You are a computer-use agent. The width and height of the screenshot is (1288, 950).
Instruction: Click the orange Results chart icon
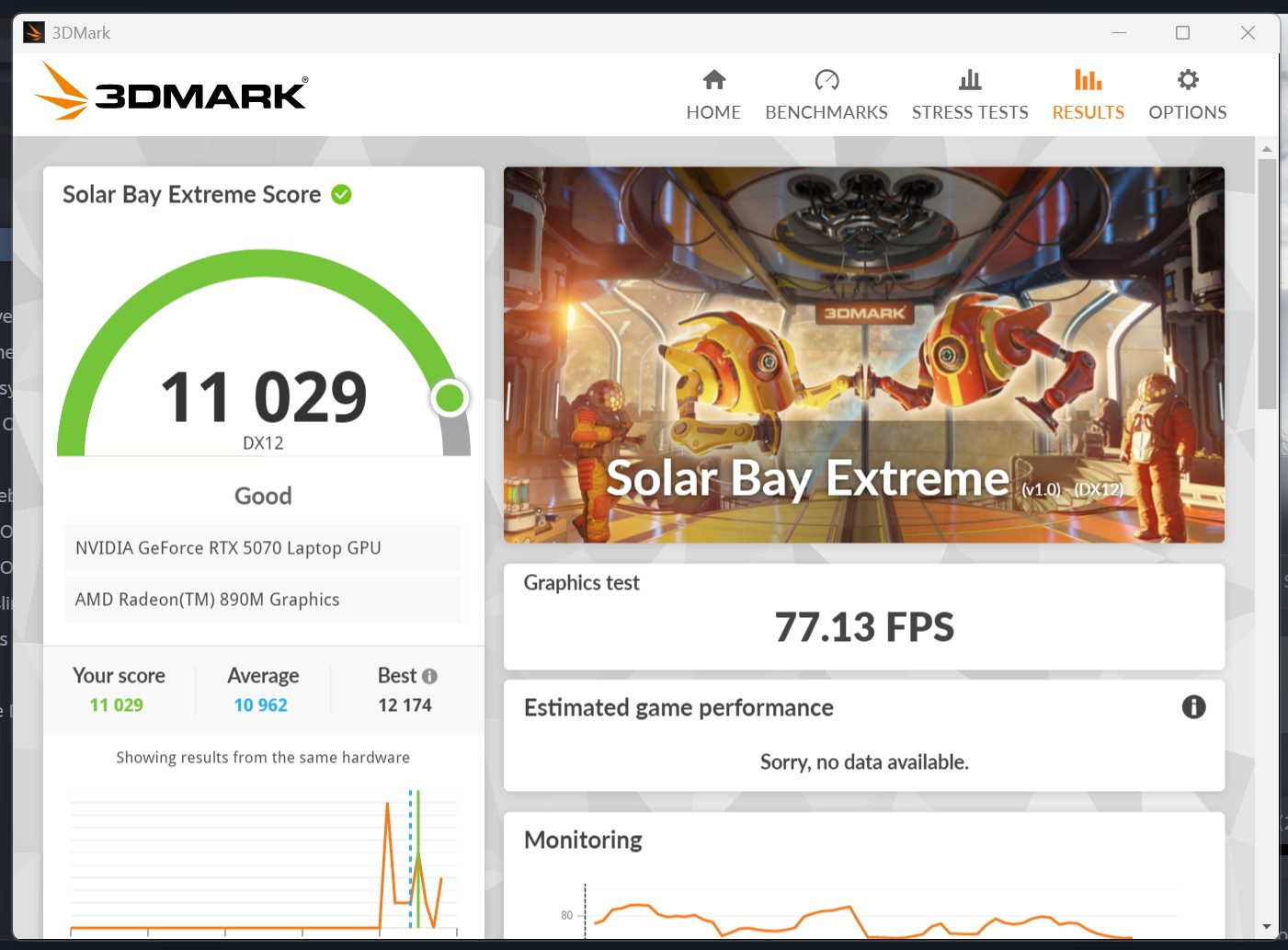[1088, 80]
